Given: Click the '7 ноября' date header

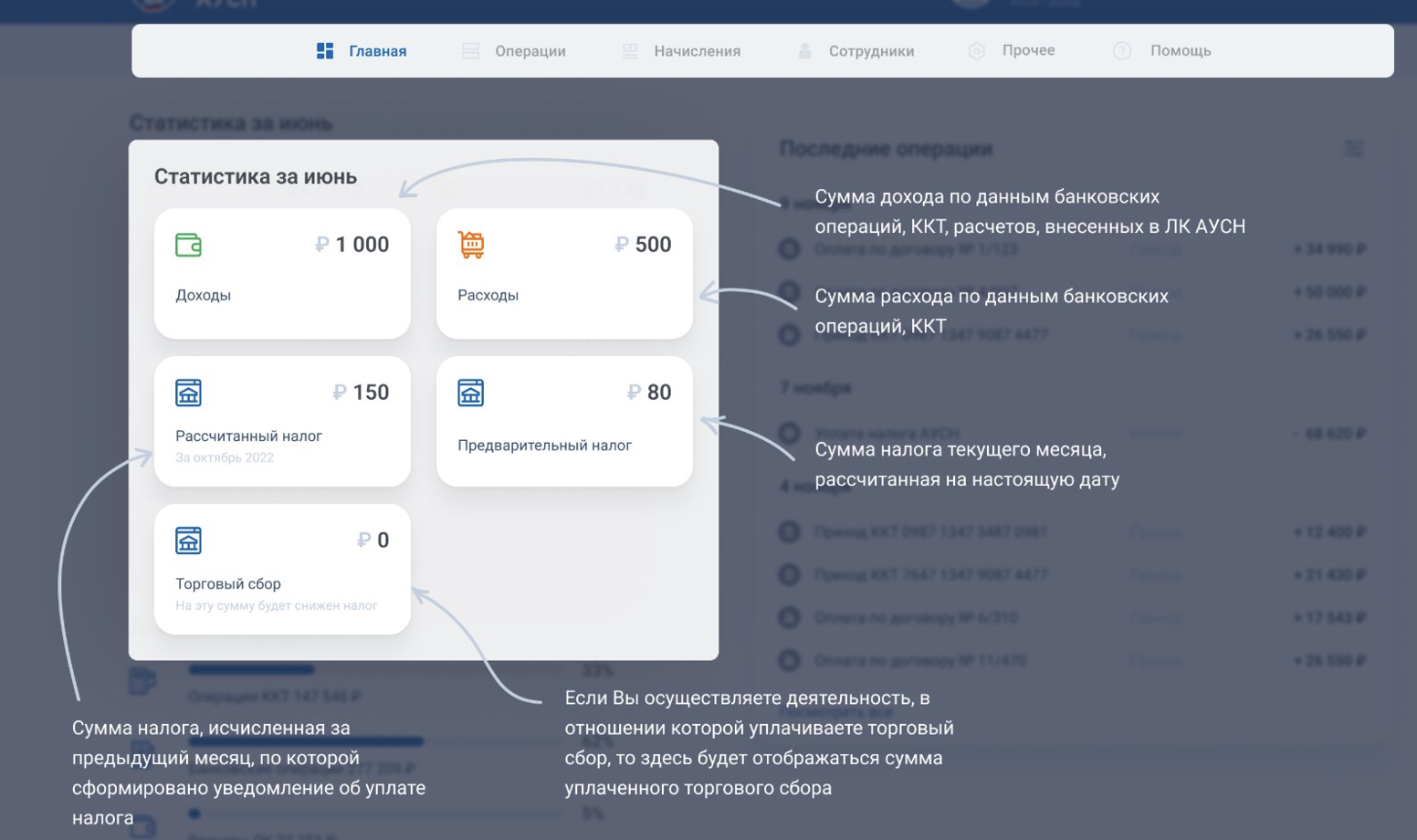Looking at the screenshot, I should point(815,388).
